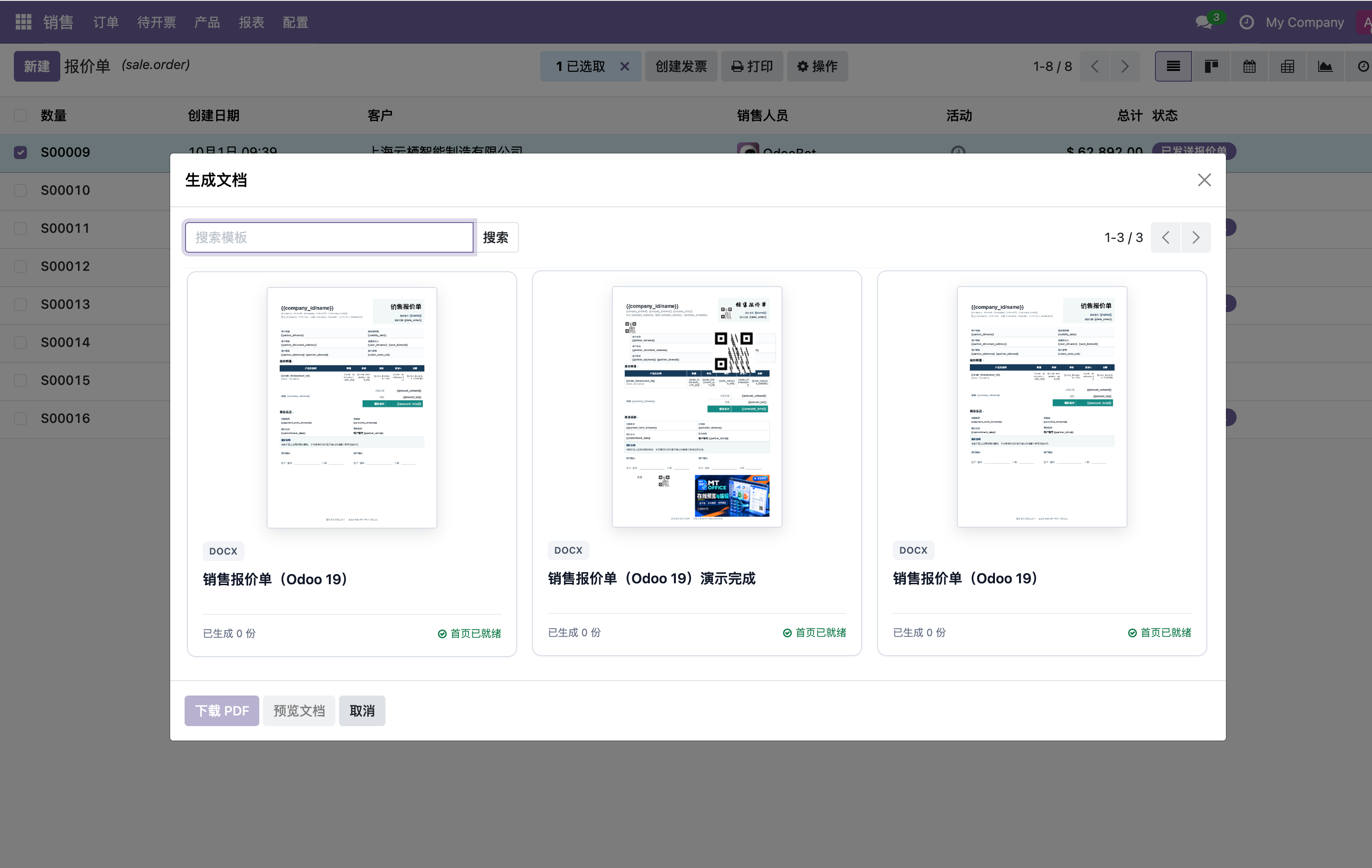Check the S00016 row checkbox

coord(20,419)
